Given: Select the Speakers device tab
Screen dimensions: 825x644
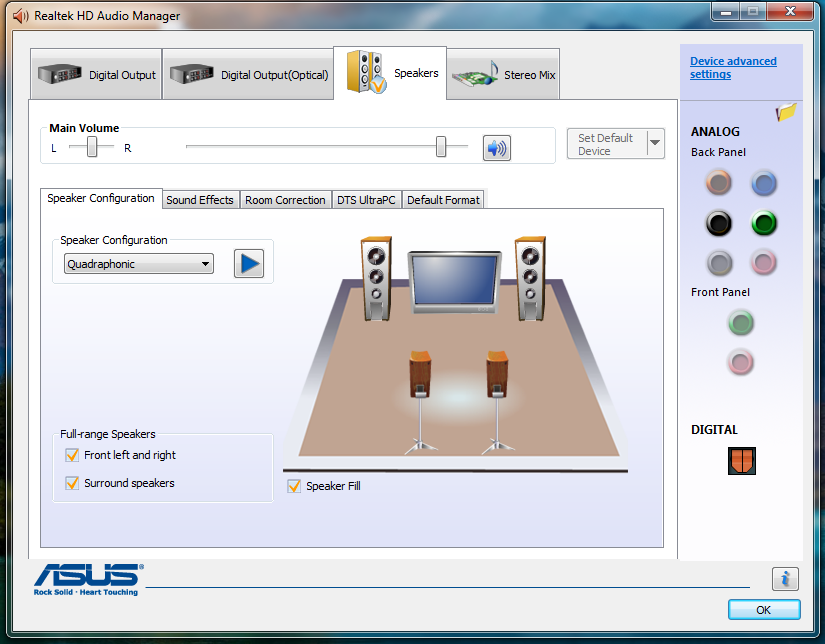Looking at the screenshot, I should point(390,73).
